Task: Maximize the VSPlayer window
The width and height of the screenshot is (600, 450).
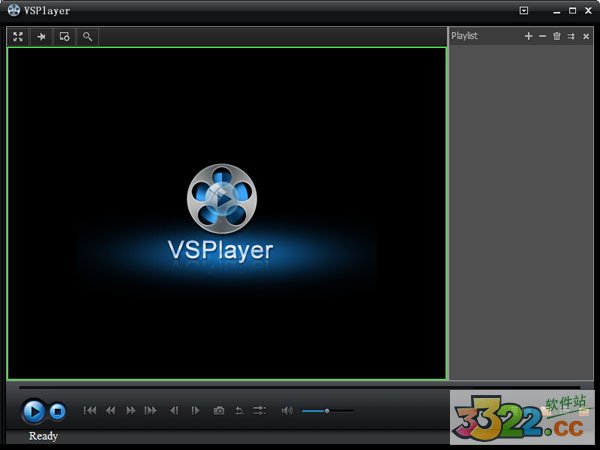Action: pyautogui.click(x=572, y=11)
